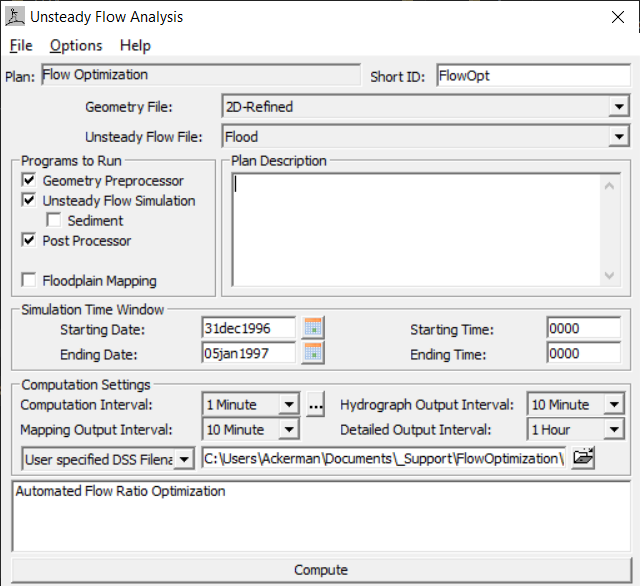Open the Hydrograph Output Interval dropdown
Image resolution: width=640 pixels, height=586 pixels.
[613, 405]
